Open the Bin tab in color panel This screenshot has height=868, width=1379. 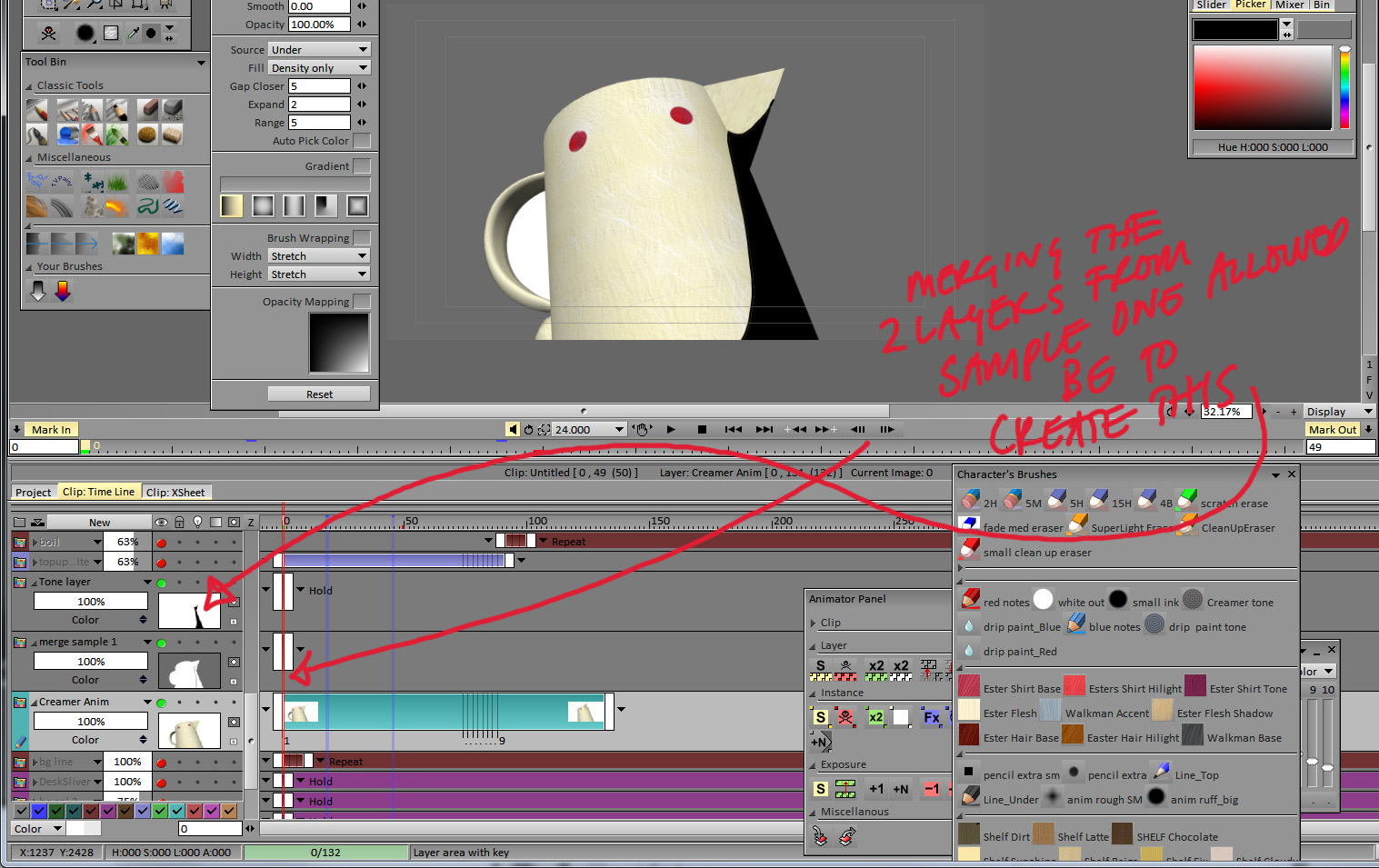(x=1321, y=5)
